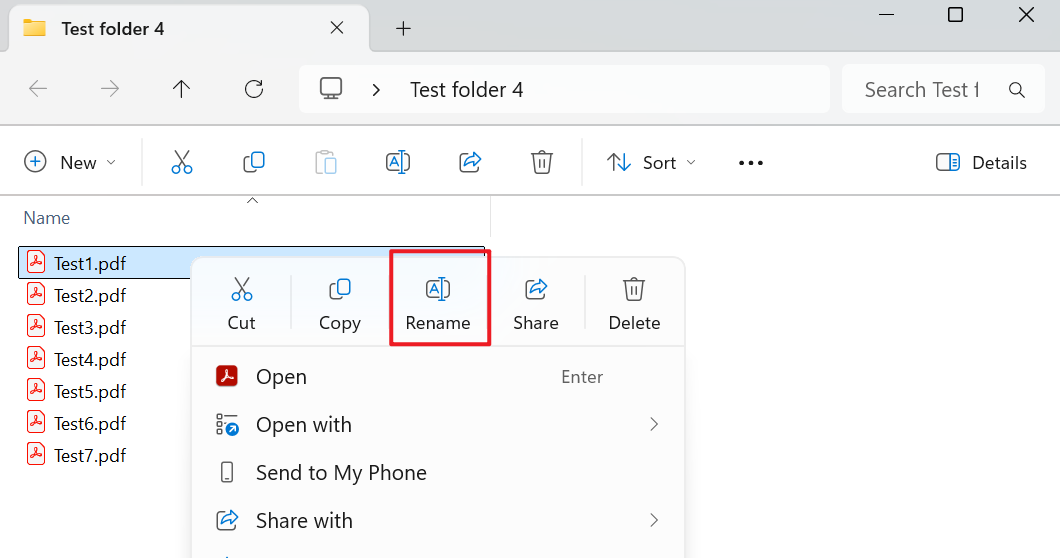Refresh the folder view
Image resolution: width=1060 pixels, height=558 pixels.
(254, 89)
